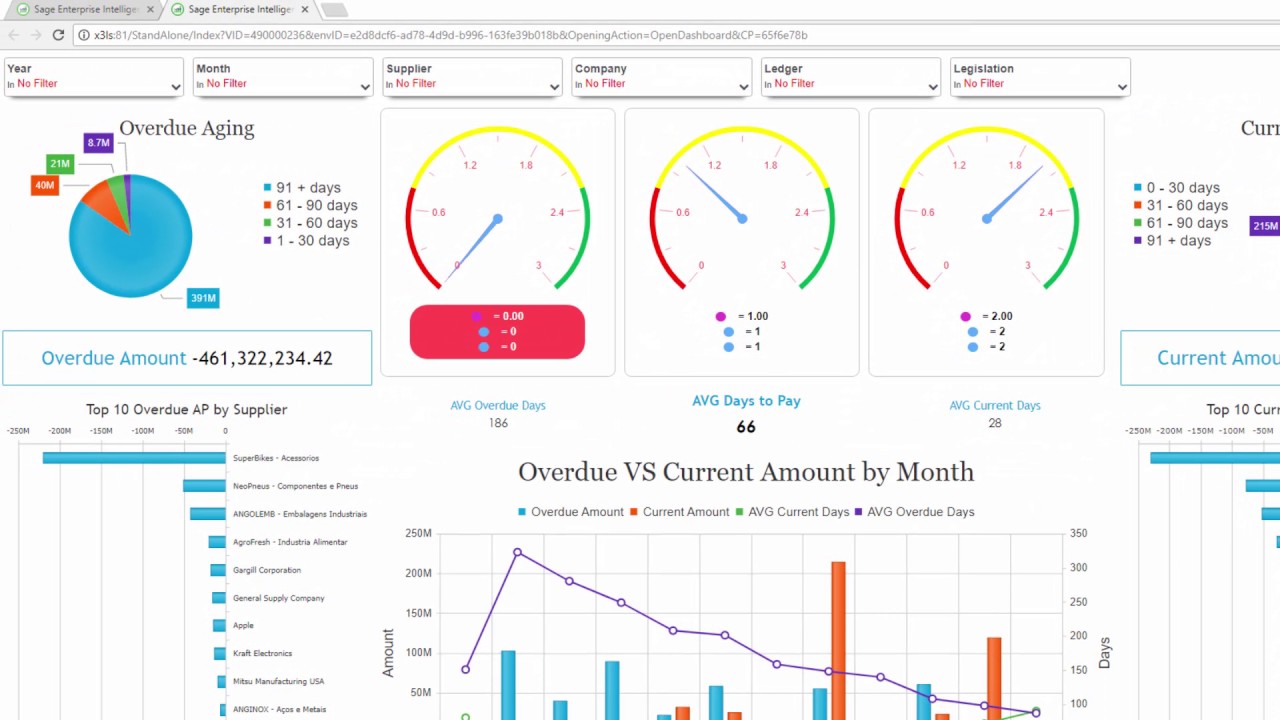Click the ANGINOX - Aços e Metais label
The height and width of the screenshot is (720, 1280).
pos(280,709)
